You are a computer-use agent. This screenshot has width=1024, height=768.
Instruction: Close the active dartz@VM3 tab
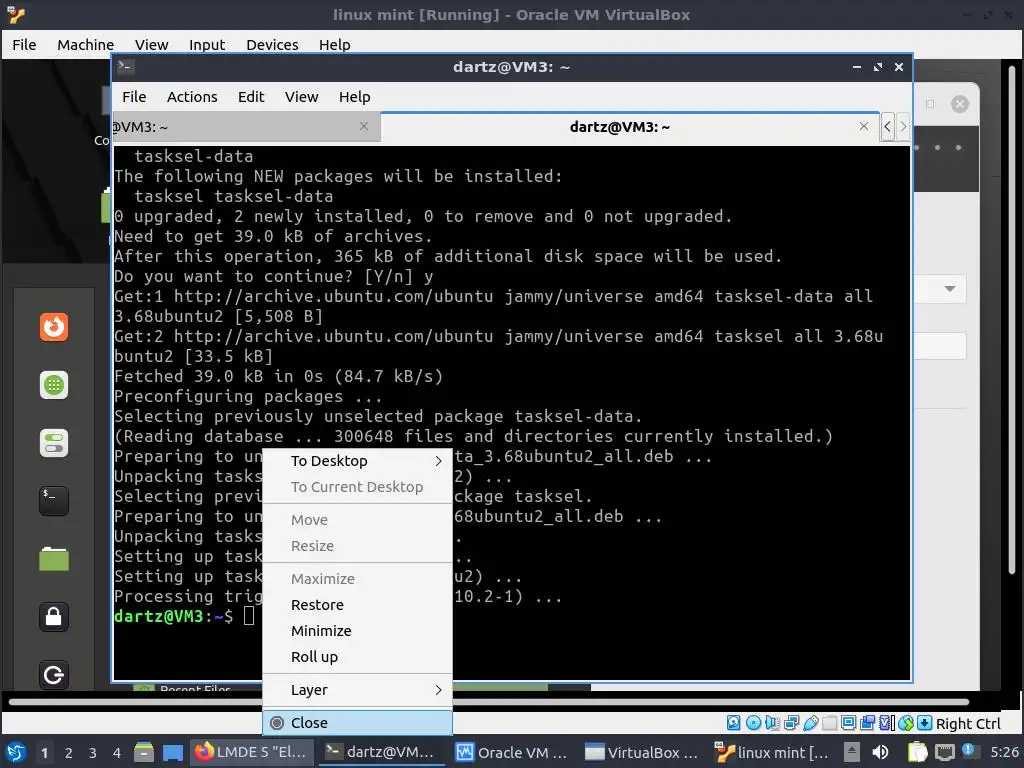click(863, 126)
